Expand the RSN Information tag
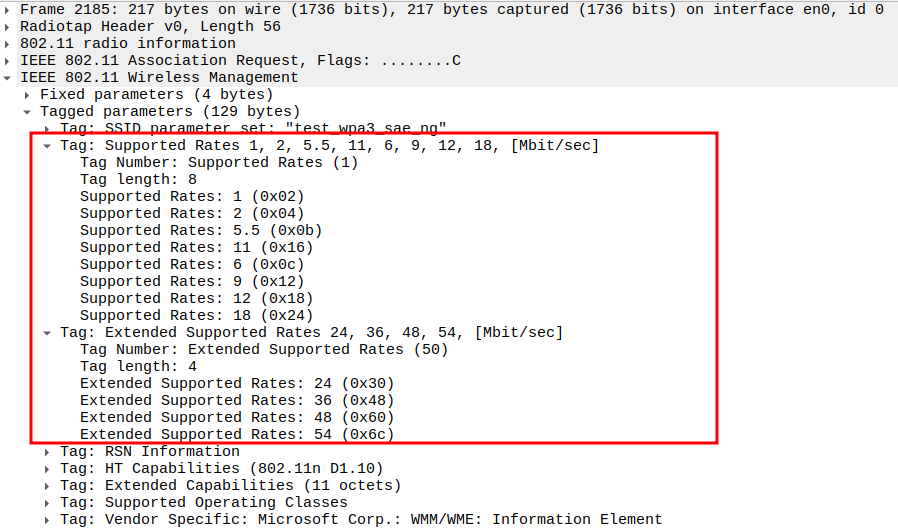This screenshot has width=898, height=530. [48, 452]
